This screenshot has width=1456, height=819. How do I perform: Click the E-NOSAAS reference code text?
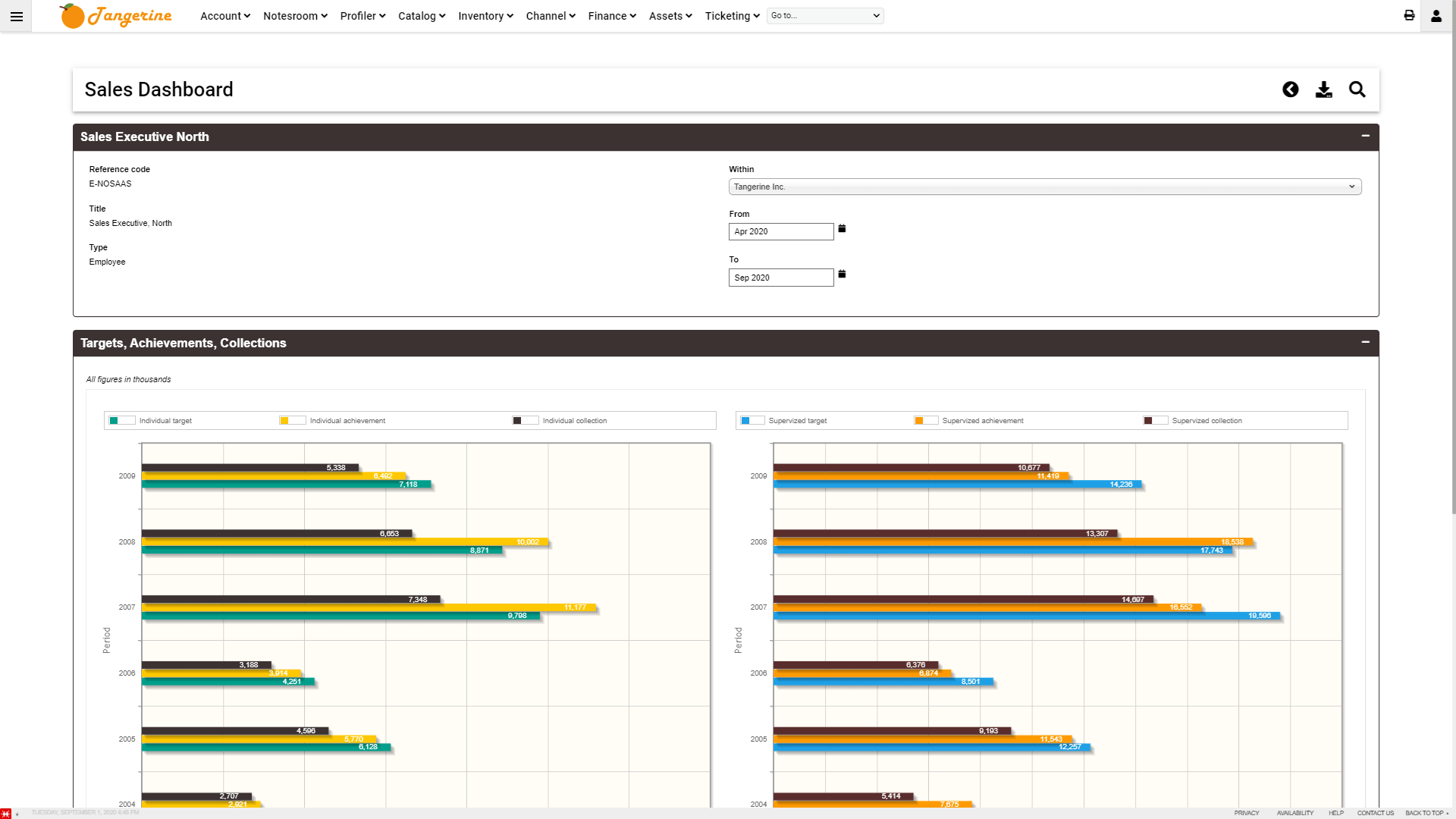point(110,184)
